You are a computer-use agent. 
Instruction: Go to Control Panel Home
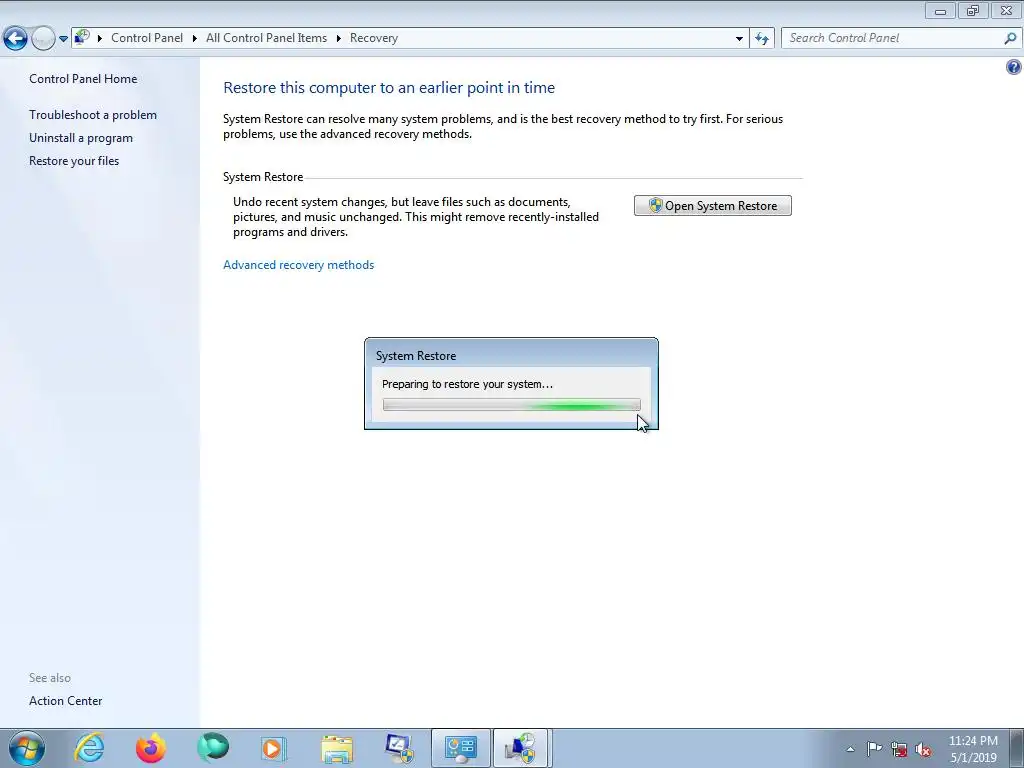point(83,79)
